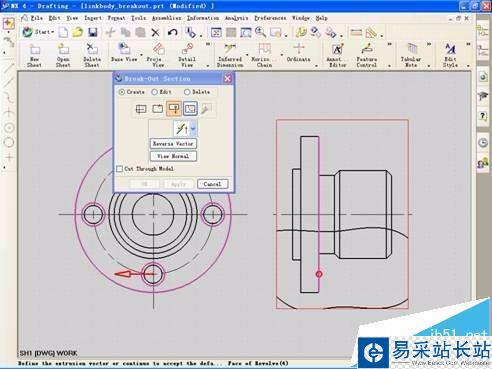Undo the last action with the curved arrow

click(x=173, y=33)
